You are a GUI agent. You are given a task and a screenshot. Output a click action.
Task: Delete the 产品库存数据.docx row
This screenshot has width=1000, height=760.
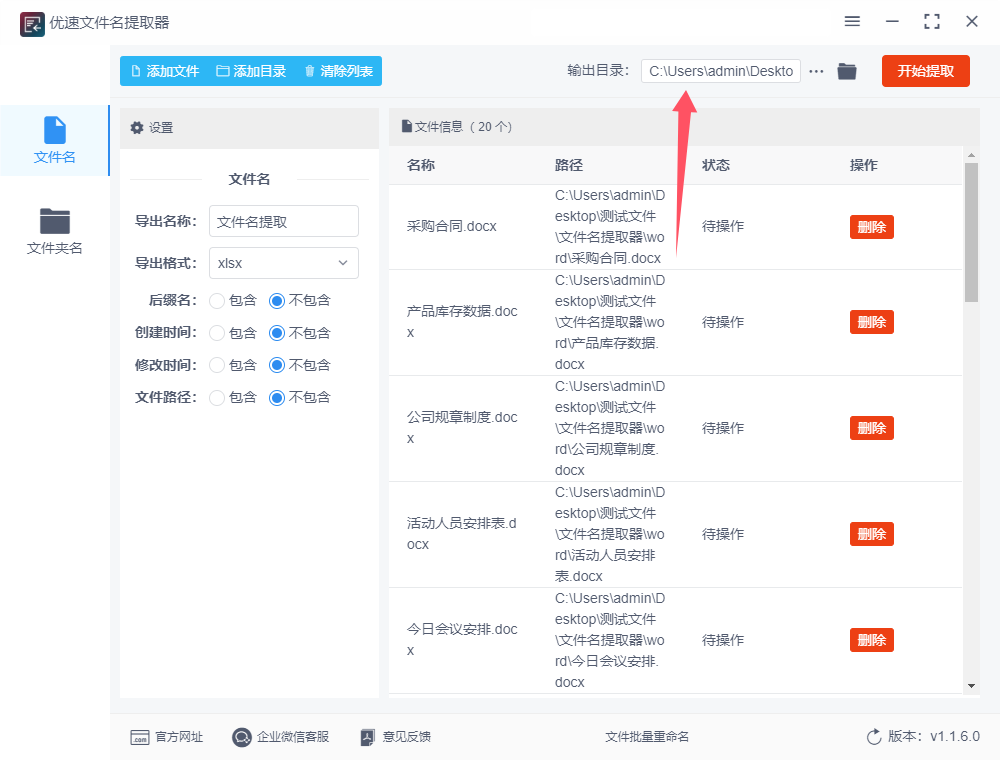pyautogui.click(x=871, y=322)
